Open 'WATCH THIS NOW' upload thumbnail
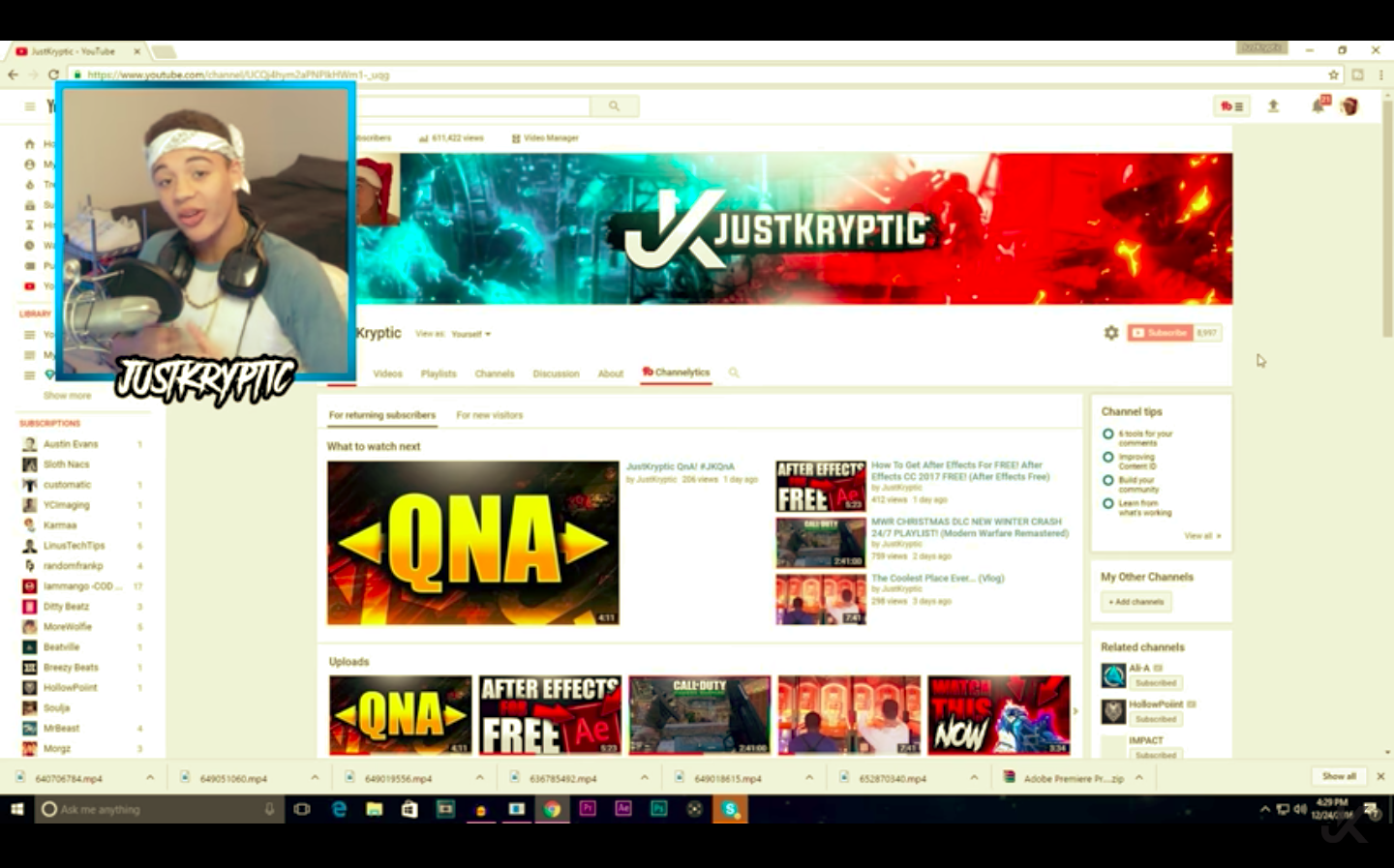The height and width of the screenshot is (868, 1394). click(x=999, y=715)
